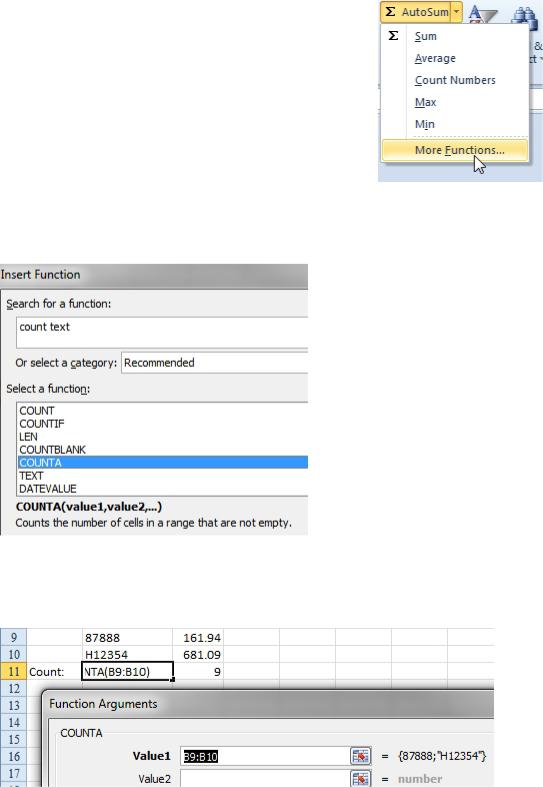Open More Functions... menu entry
Viewport: 543px width, 787px height.
(455, 150)
